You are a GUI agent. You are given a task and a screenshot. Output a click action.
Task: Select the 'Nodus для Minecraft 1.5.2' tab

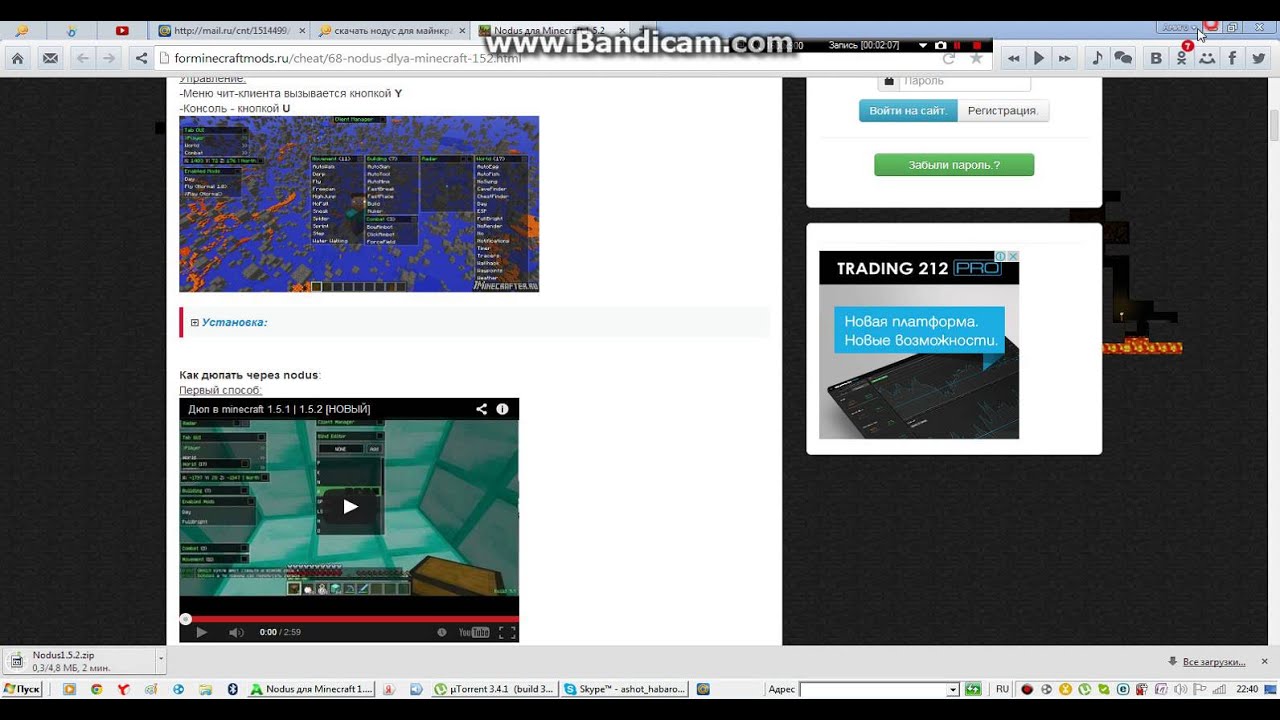[x=548, y=31]
